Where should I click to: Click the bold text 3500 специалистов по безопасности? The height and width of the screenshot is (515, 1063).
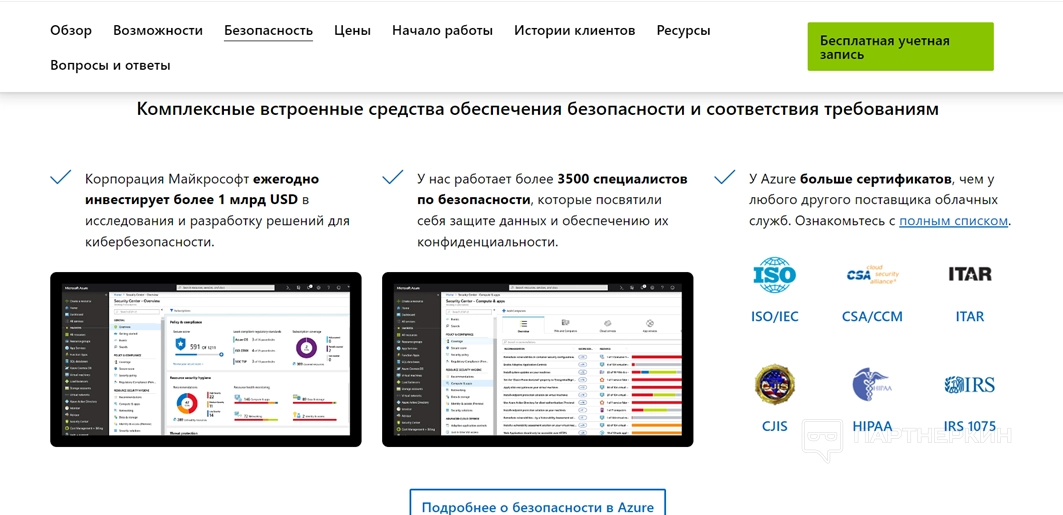[x=553, y=190]
